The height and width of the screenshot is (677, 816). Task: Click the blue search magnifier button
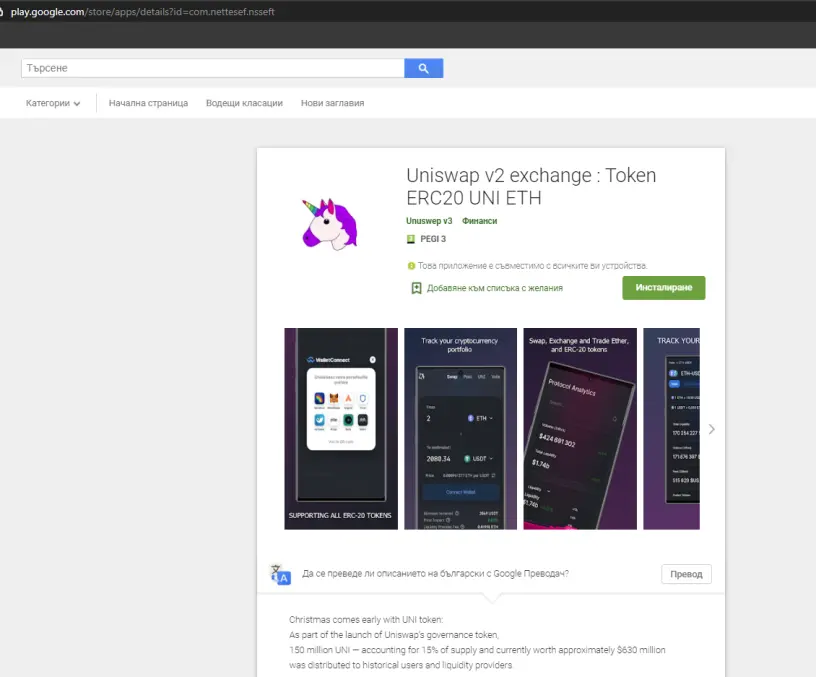(424, 68)
